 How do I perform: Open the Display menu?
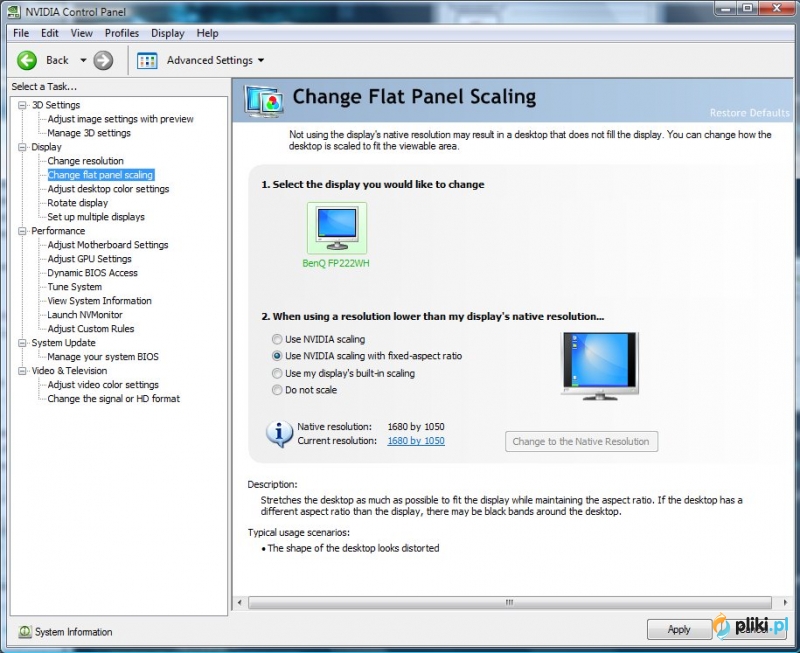tap(167, 33)
